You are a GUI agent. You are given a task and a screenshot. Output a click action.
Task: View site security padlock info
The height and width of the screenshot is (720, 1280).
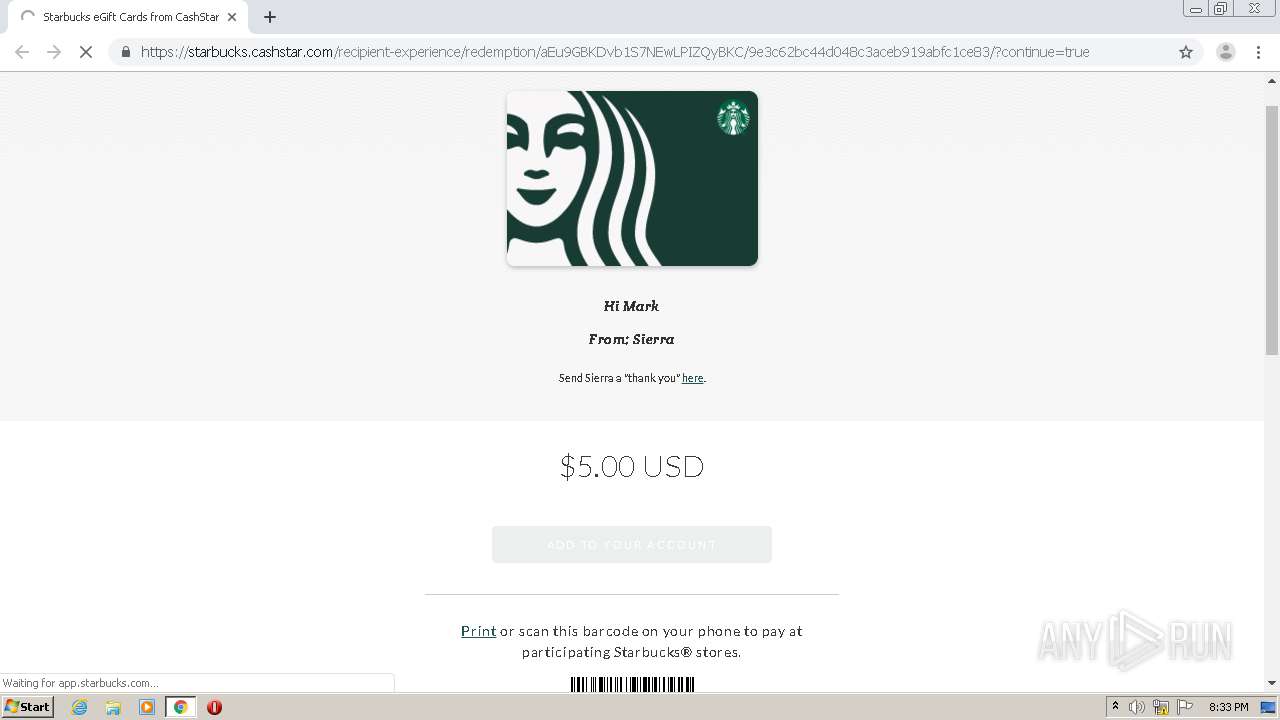[x=125, y=52]
